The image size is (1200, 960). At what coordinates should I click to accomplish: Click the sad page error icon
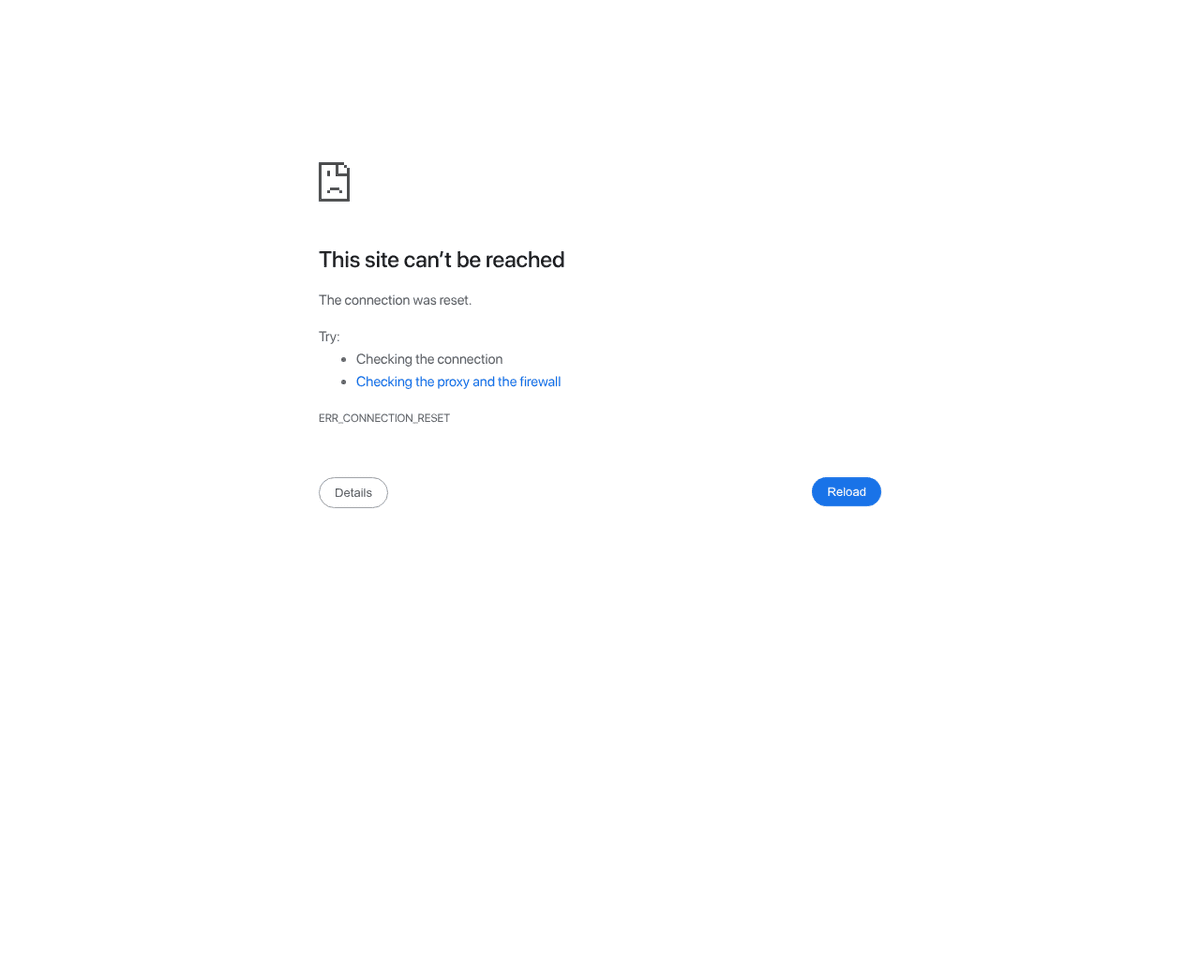pyautogui.click(x=334, y=182)
